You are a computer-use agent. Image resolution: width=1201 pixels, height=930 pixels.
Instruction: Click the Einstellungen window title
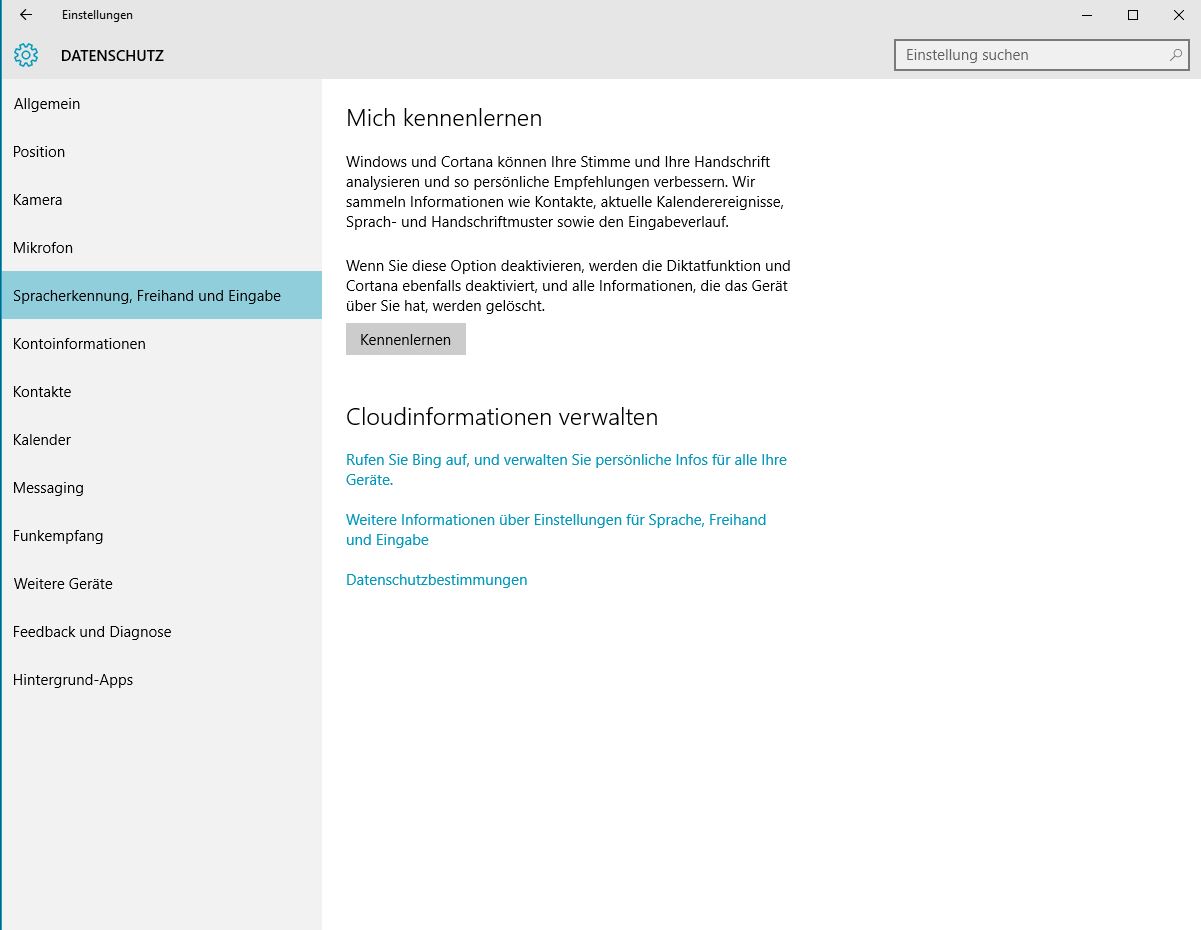(97, 15)
